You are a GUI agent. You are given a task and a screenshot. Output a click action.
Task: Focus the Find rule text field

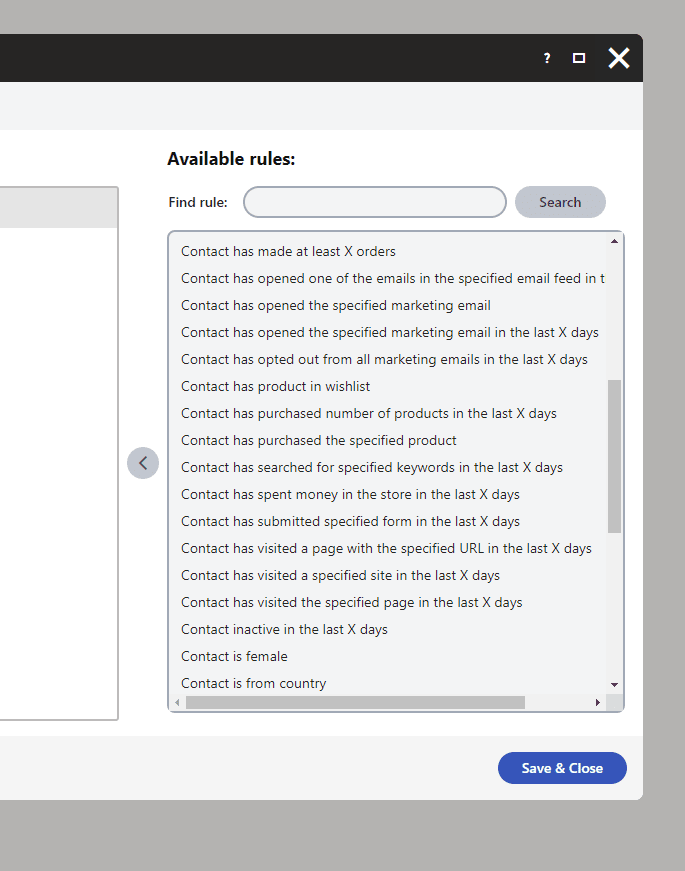(x=375, y=202)
